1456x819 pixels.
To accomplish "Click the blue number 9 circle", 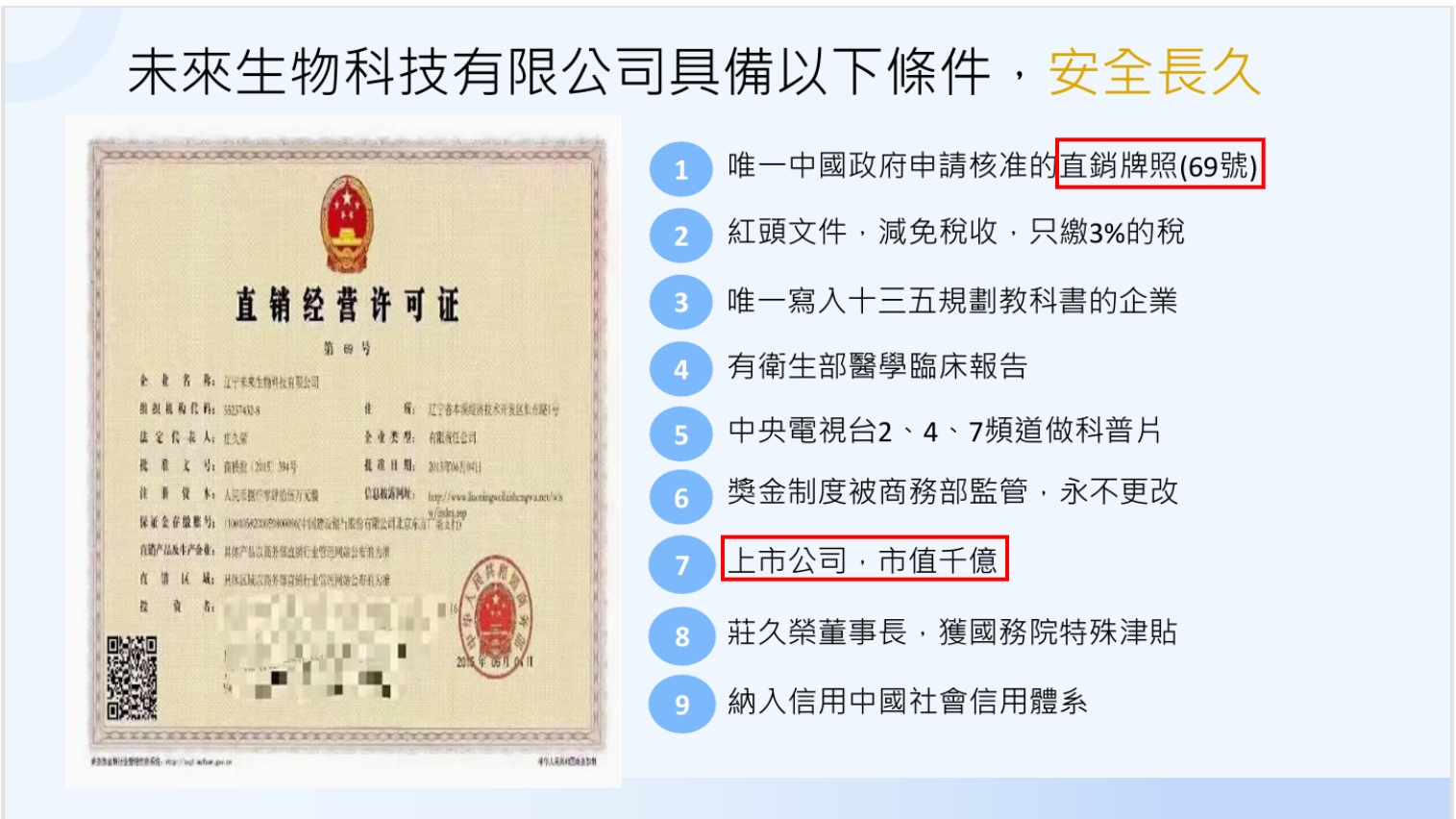I will pyautogui.click(x=680, y=704).
